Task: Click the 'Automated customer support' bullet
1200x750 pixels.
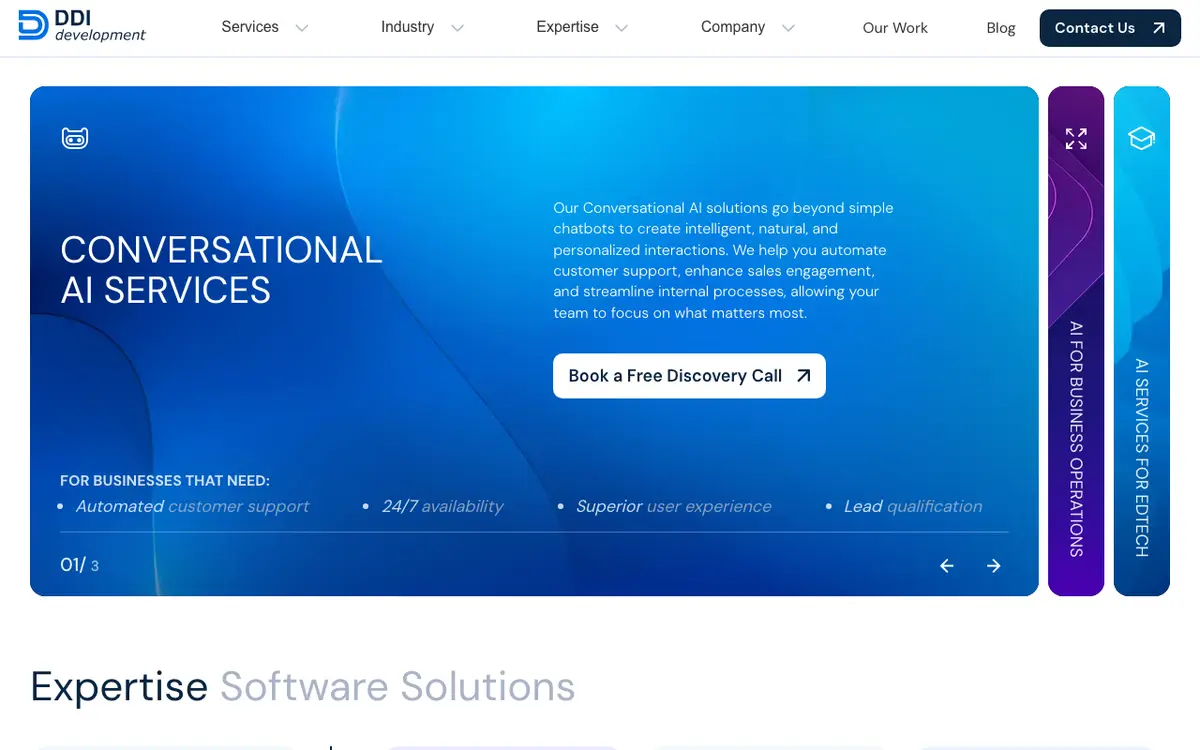Action: pos(192,506)
